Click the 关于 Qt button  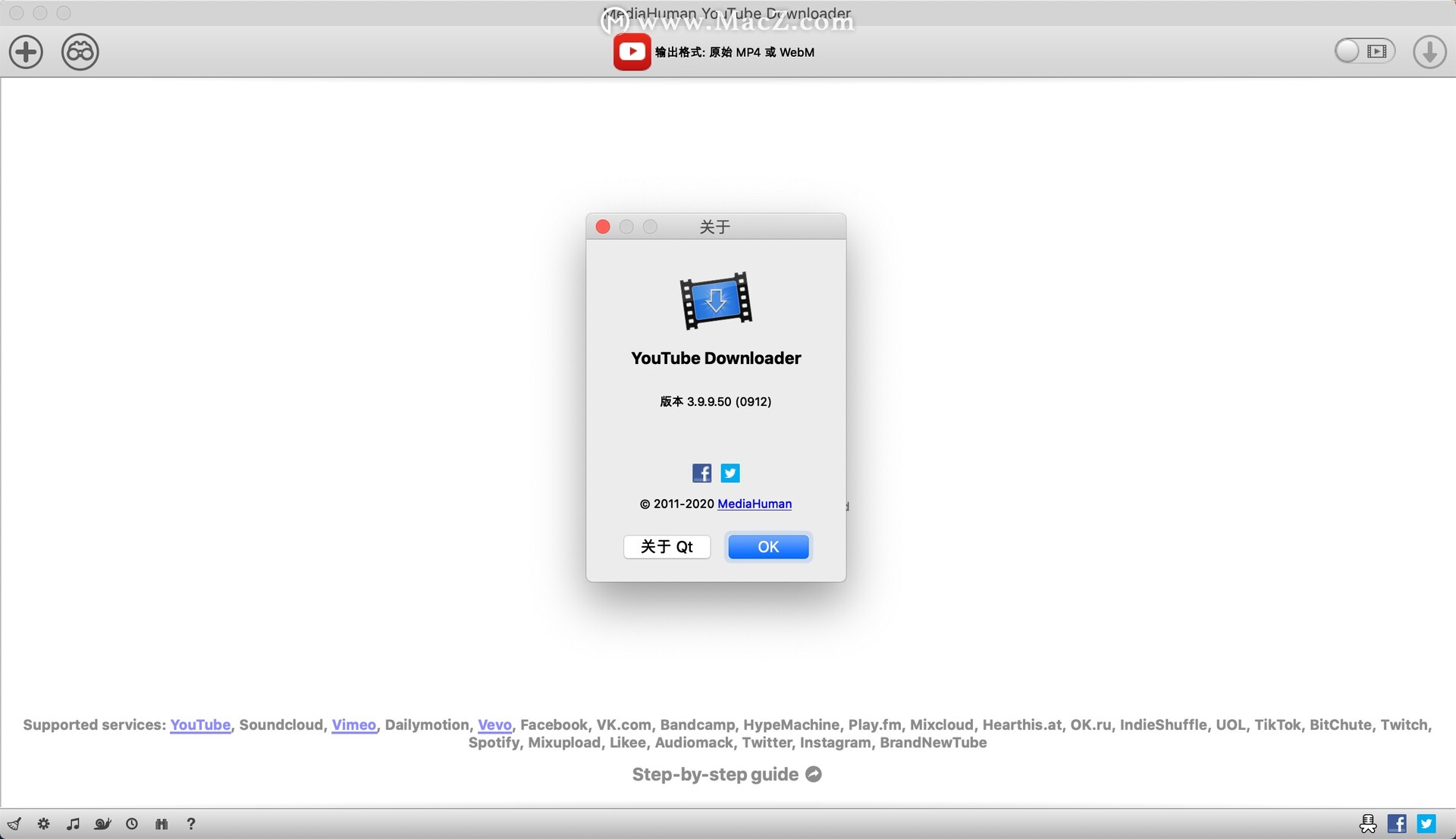point(667,547)
